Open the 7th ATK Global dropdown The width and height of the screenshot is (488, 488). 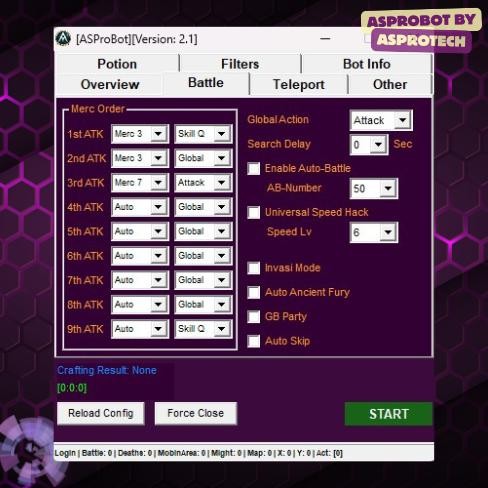click(203, 280)
